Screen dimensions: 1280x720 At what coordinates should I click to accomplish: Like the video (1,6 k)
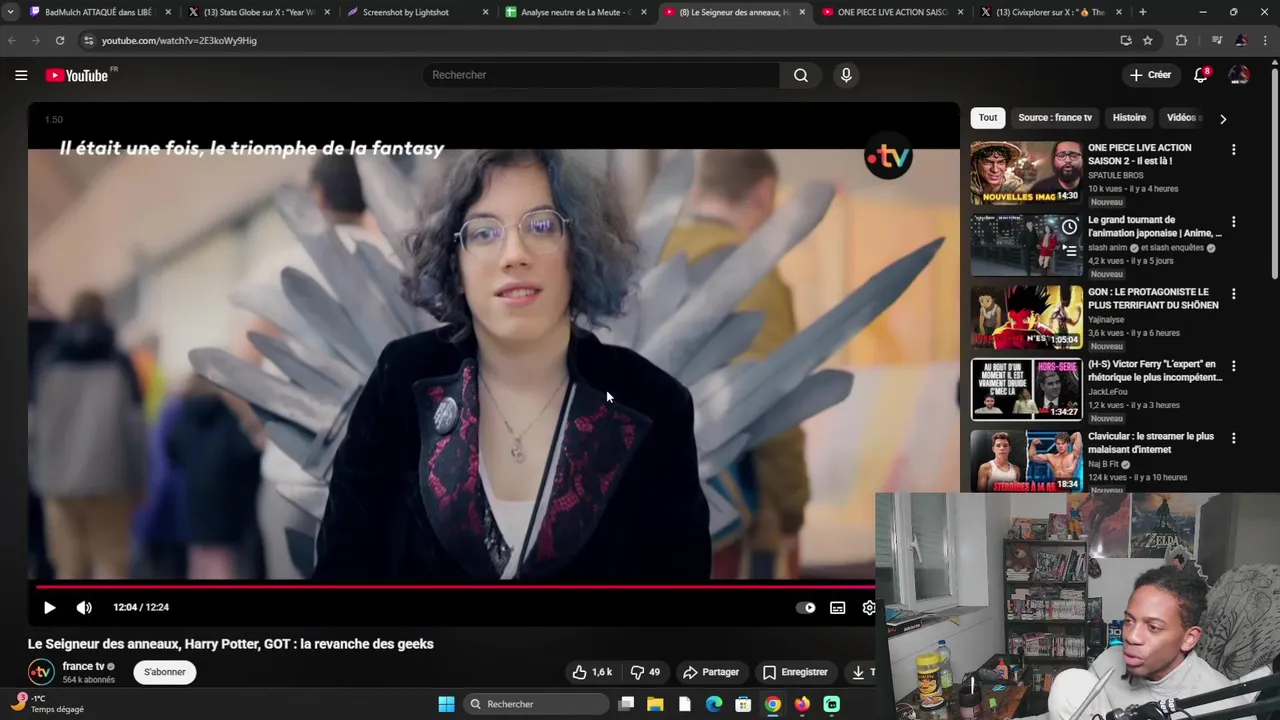tap(592, 672)
